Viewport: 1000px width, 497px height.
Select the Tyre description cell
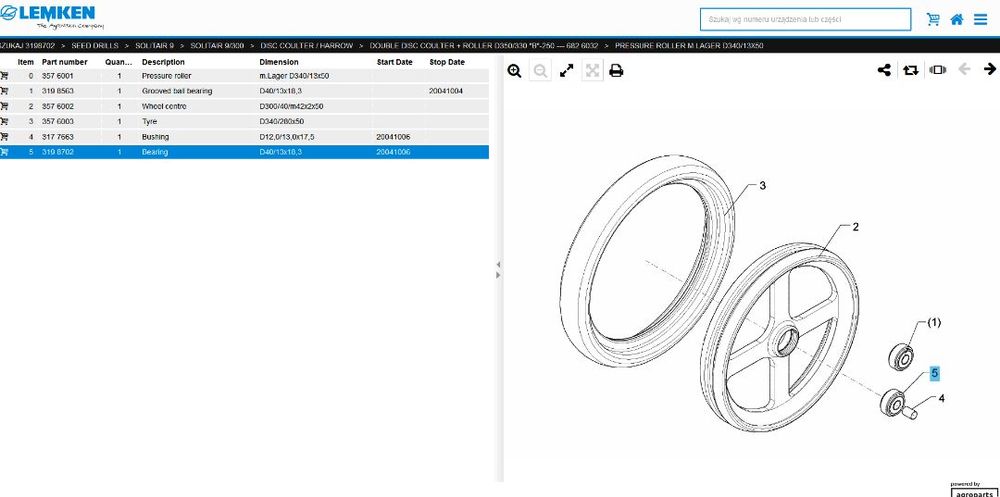click(x=149, y=121)
